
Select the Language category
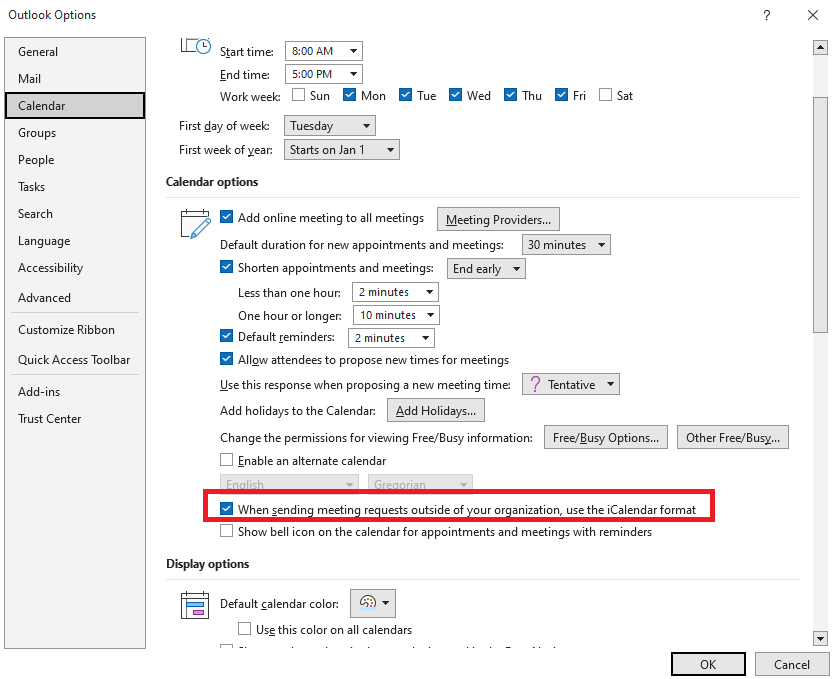[x=75, y=241]
